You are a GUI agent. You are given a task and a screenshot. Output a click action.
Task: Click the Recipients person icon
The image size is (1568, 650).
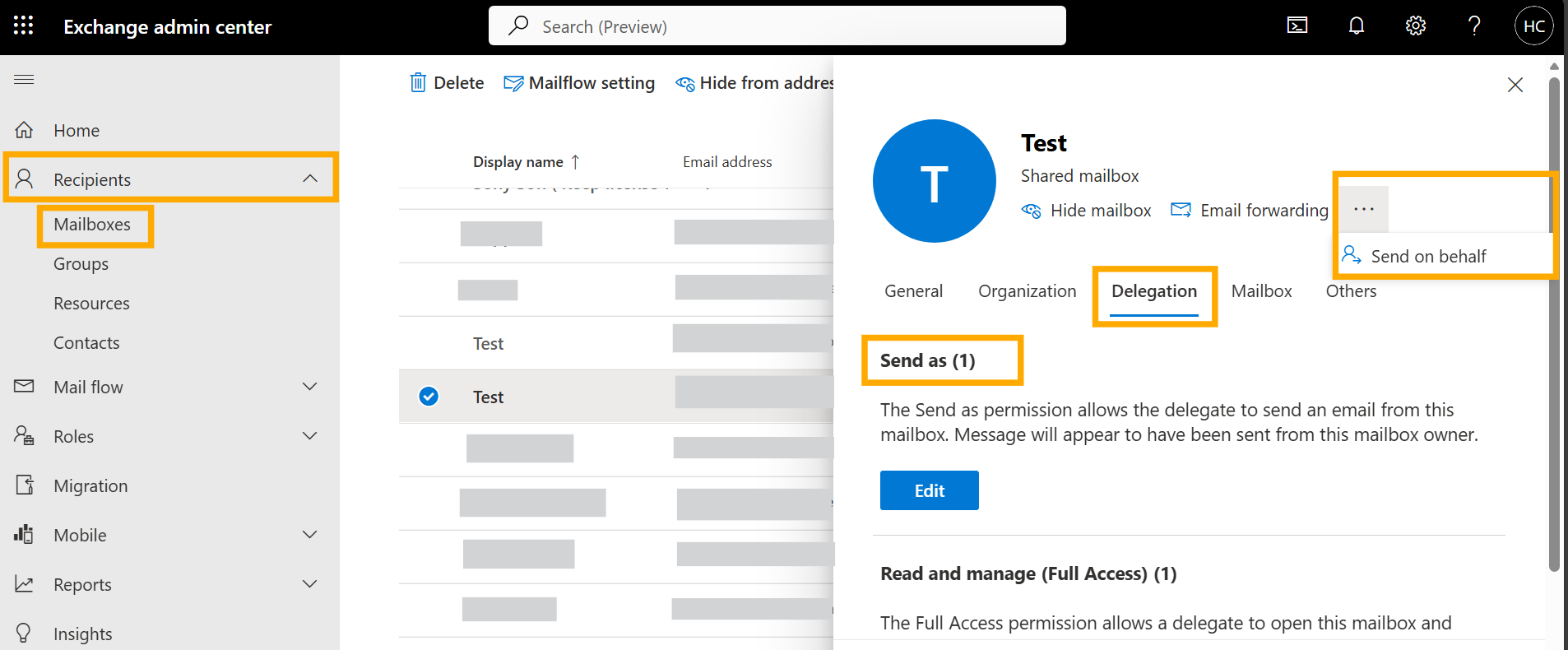[x=24, y=179]
